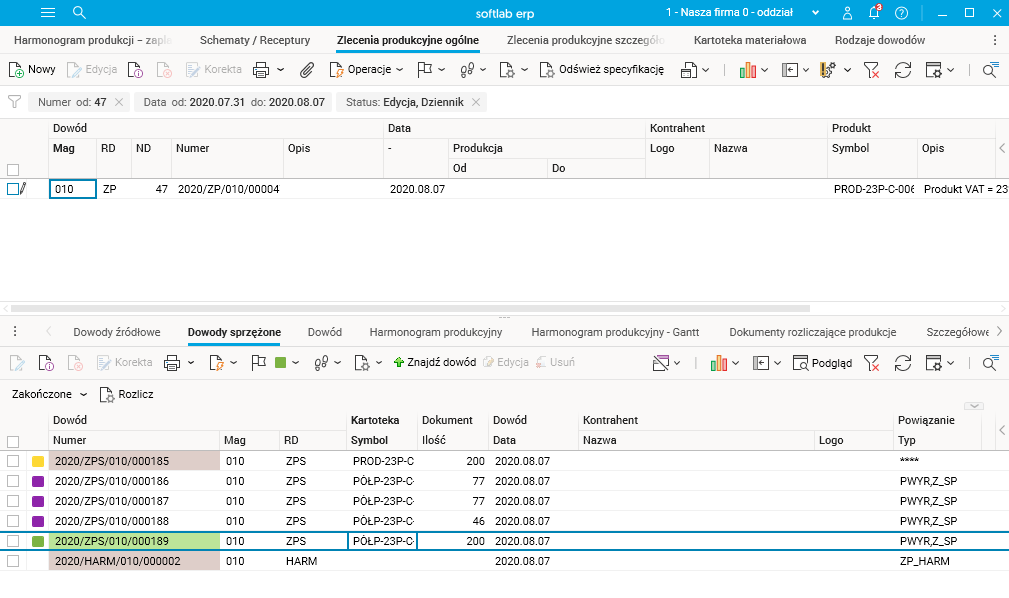Click the Znajdź dowód button
Image resolution: width=1009 pixels, height=598 pixels.
(x=435, y=363)
